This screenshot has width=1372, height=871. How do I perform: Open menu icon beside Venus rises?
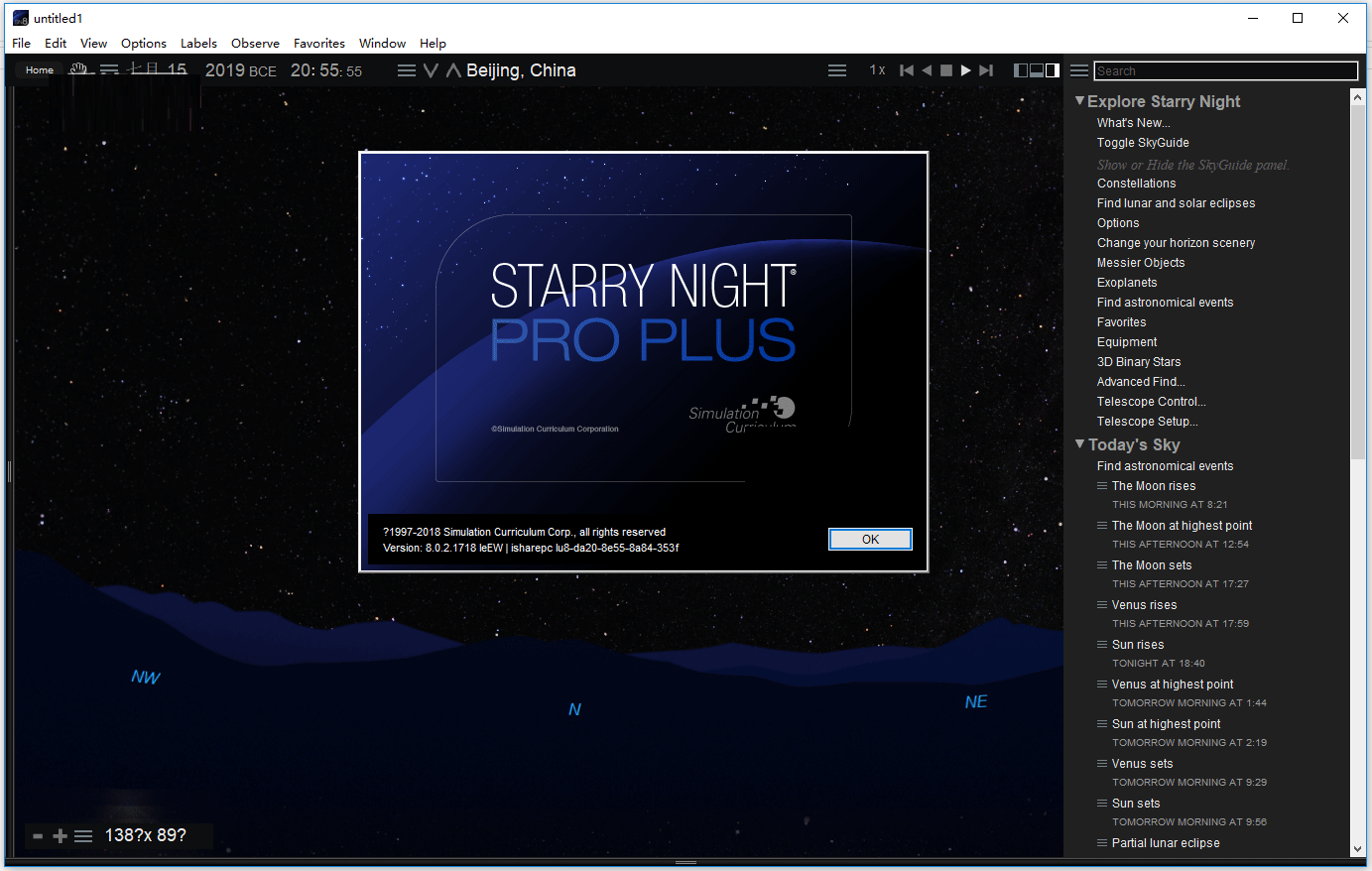coord(1102,605)
